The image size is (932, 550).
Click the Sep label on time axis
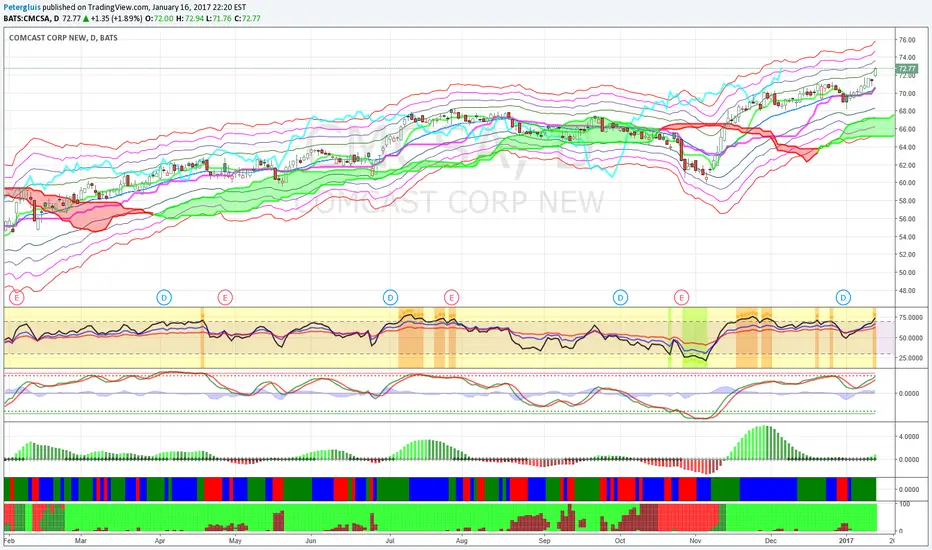(x=544, y=541)
